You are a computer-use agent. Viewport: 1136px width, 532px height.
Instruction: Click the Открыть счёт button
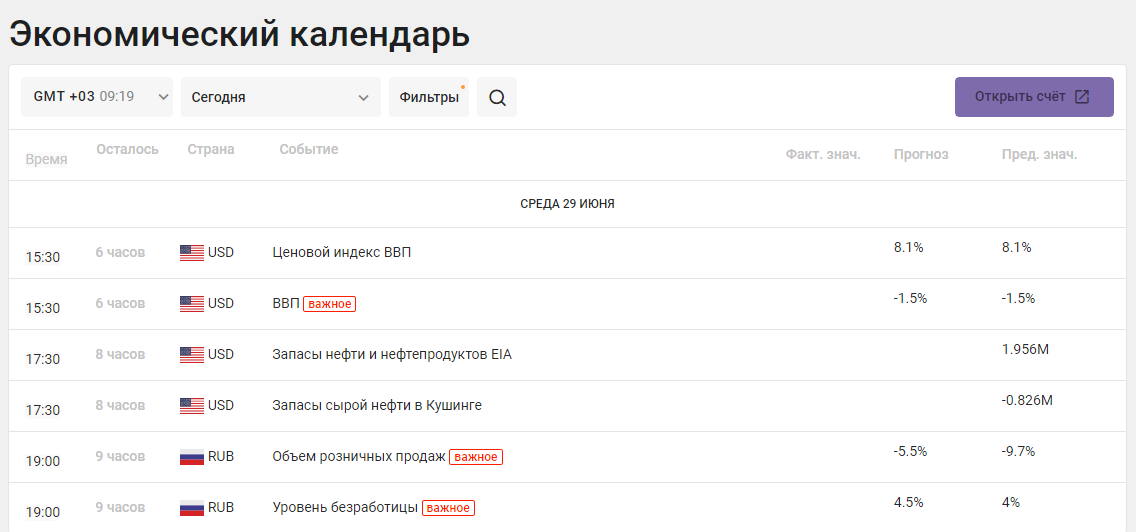click(1034, 97)
